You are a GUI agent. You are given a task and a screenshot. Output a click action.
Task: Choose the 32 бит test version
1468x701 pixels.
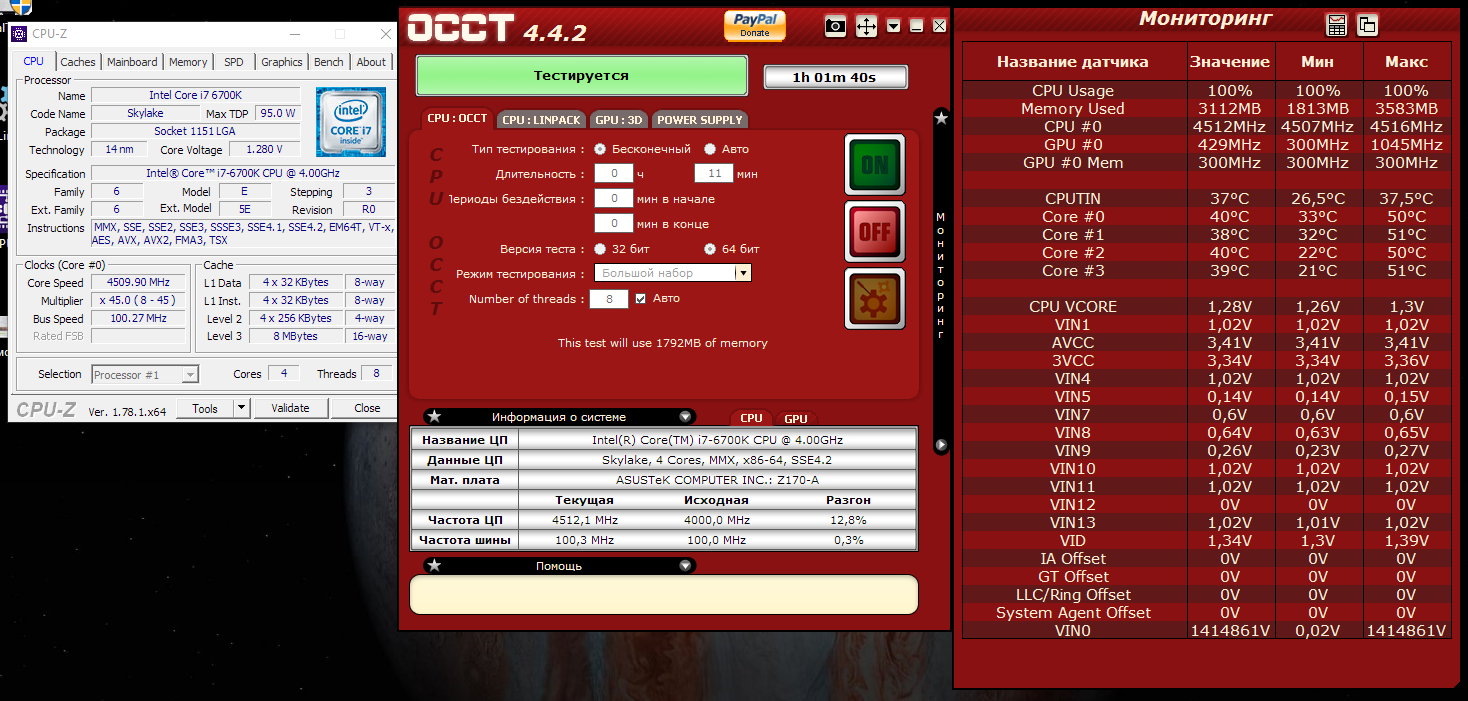600,249
